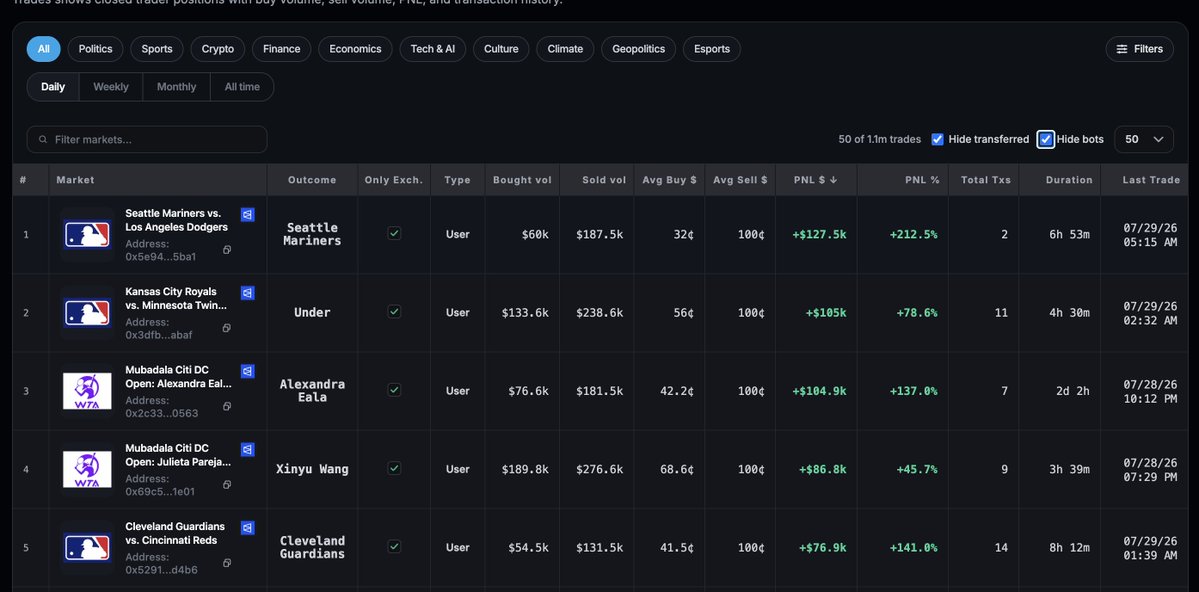Open Cleveland Guardians vs. Cincinnati Reds market

(175, 533)
